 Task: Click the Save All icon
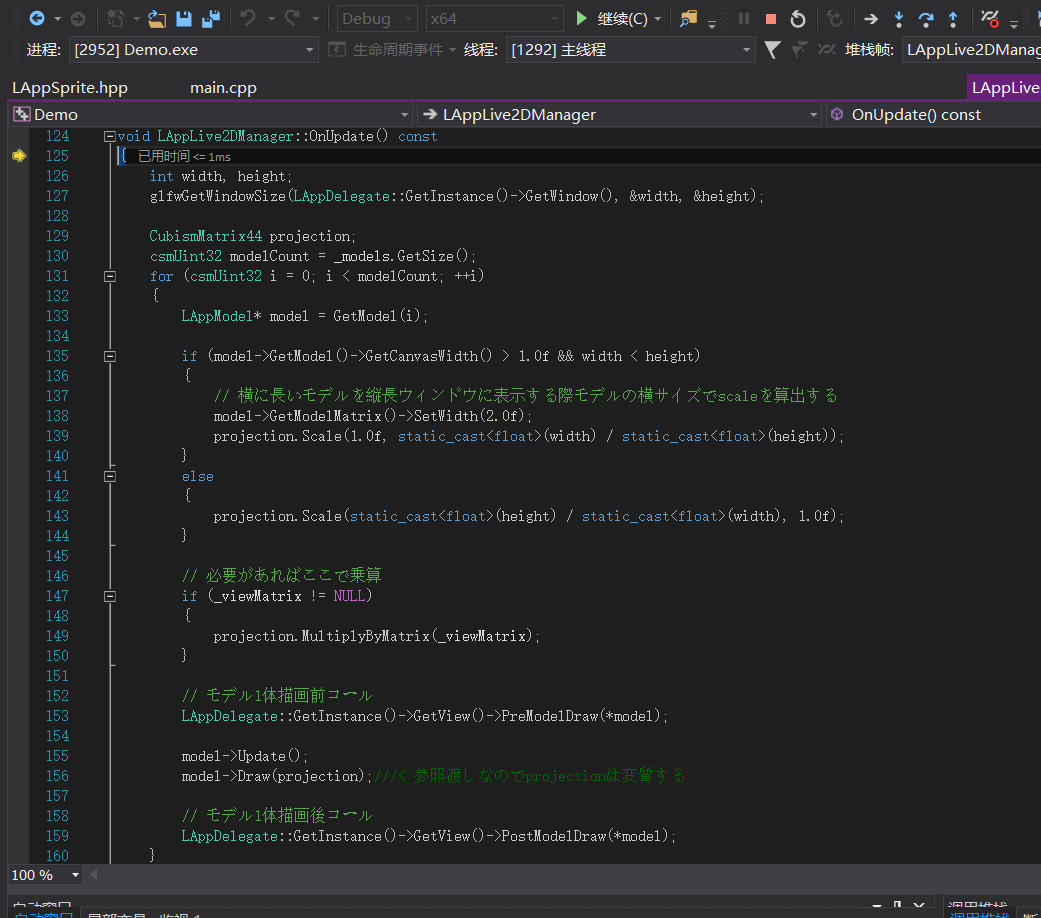coord(210,18)
